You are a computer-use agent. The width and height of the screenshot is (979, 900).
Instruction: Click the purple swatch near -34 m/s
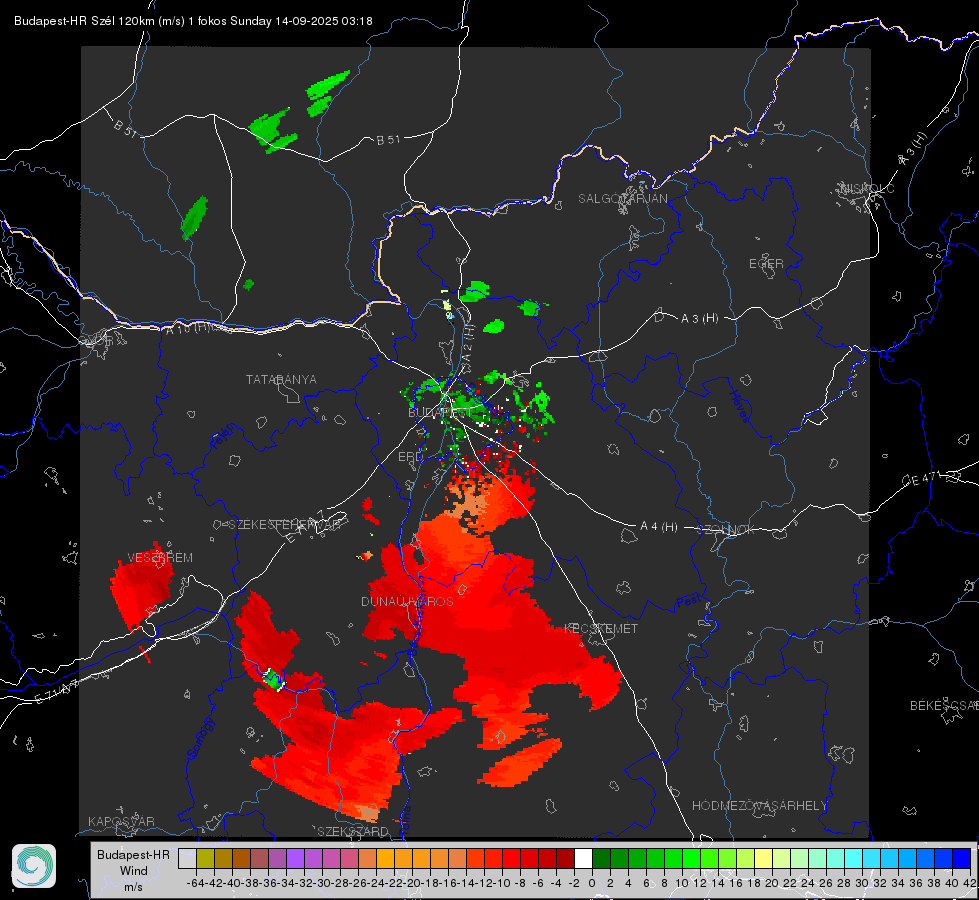295,858
